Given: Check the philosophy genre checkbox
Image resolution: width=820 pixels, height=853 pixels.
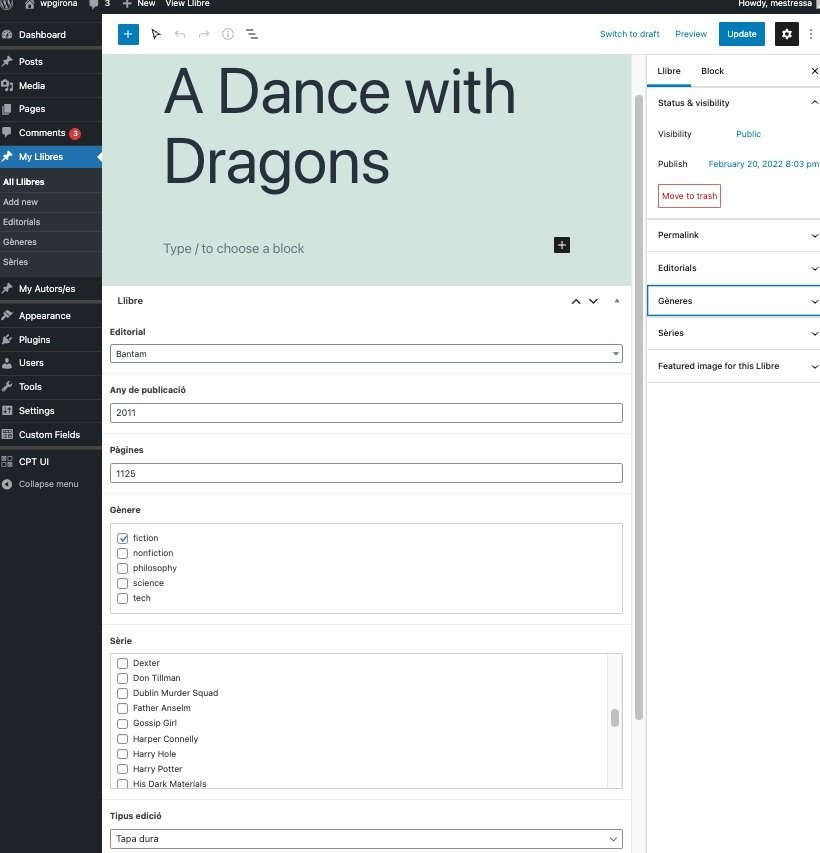Looking at the screenshot, I should click(x=122, y=568).
